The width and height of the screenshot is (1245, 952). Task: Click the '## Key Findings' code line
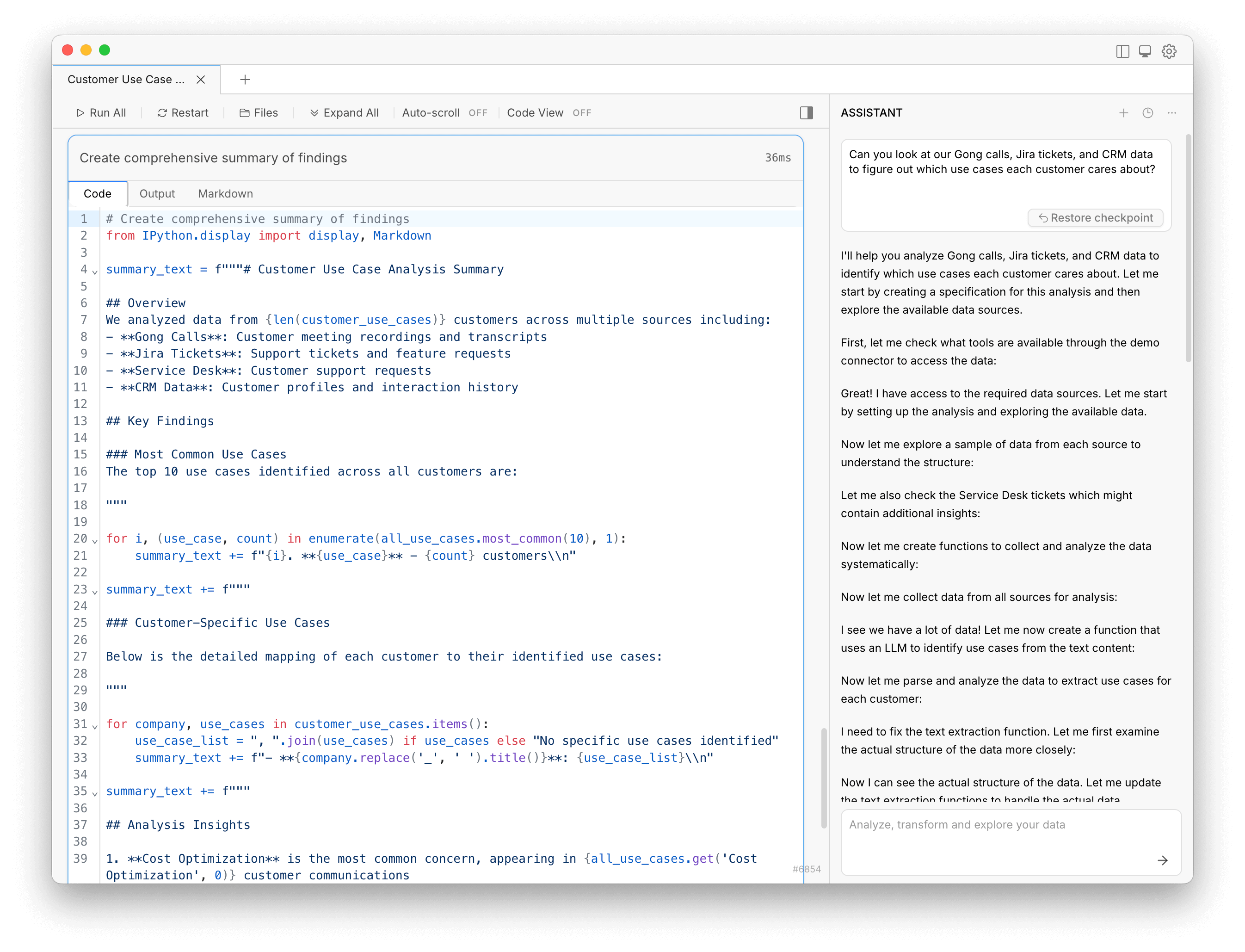pos(160,421)
